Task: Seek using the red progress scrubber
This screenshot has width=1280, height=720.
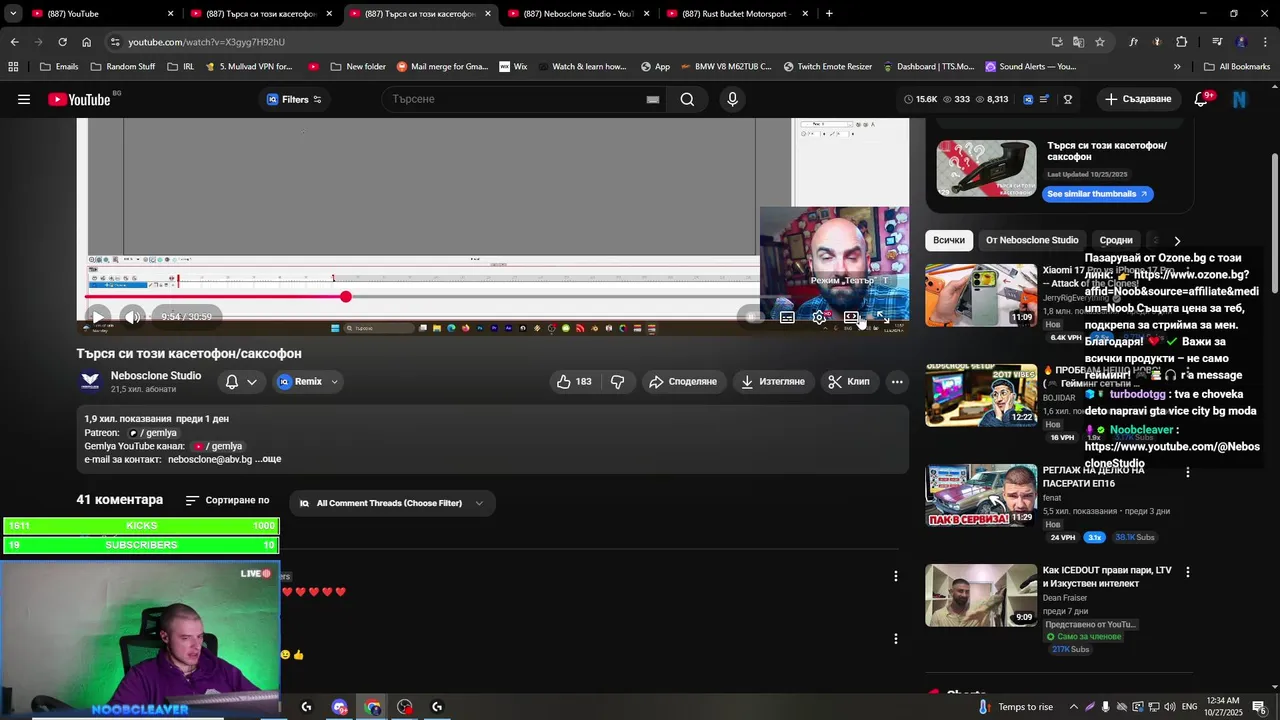Action: pos(345,297)
